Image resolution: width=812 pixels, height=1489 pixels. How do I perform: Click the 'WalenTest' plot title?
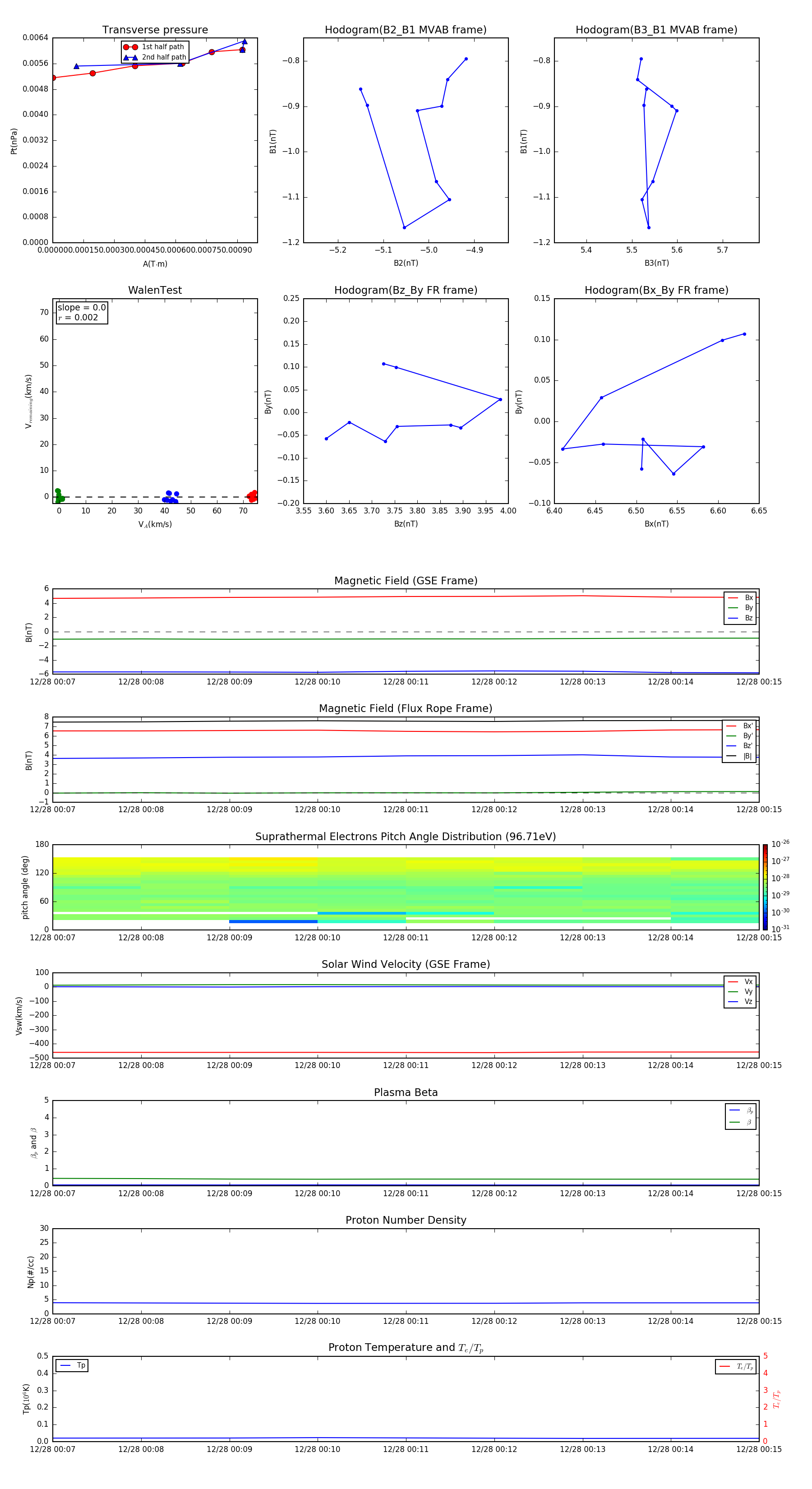pyautogui.click(x=155, y=290)
